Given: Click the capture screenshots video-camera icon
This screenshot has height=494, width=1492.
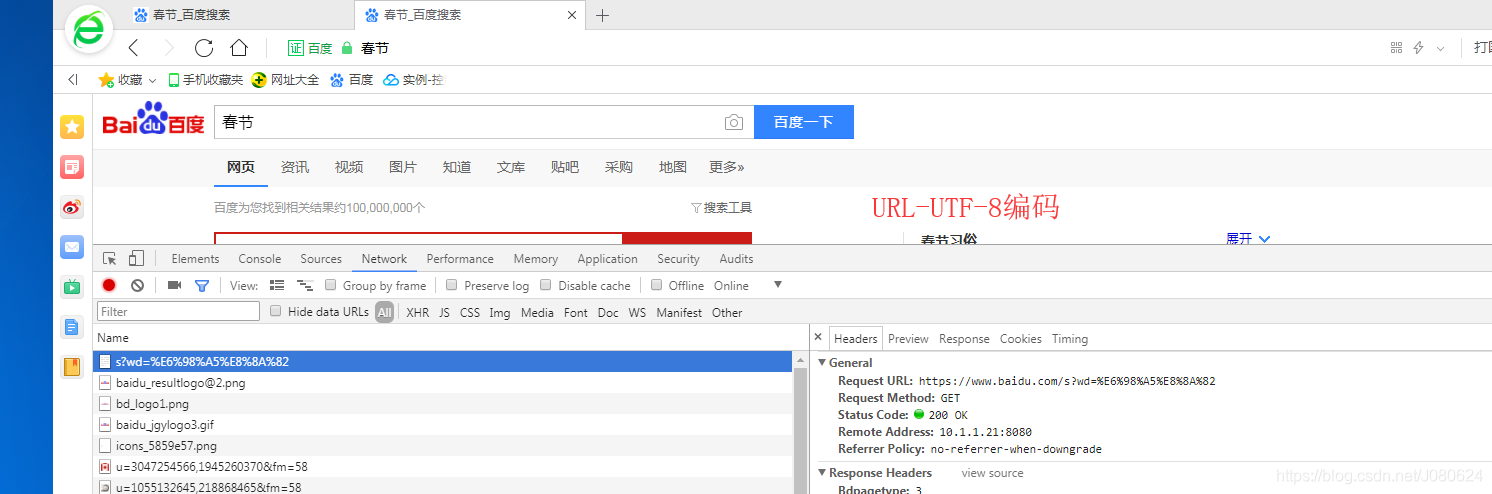Looking at the screenshot, I should click(174, 285).
